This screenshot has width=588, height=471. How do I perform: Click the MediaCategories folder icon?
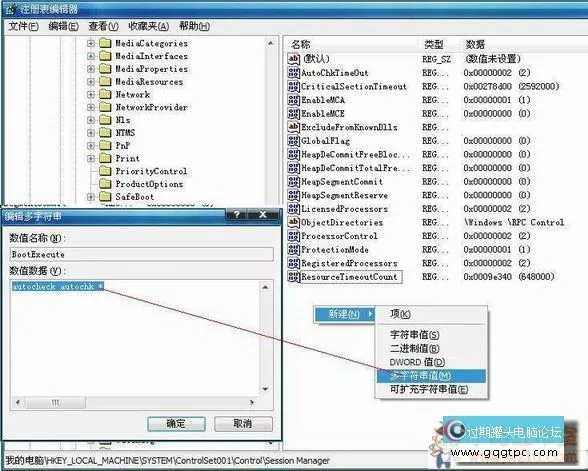(x=105, y=43)
